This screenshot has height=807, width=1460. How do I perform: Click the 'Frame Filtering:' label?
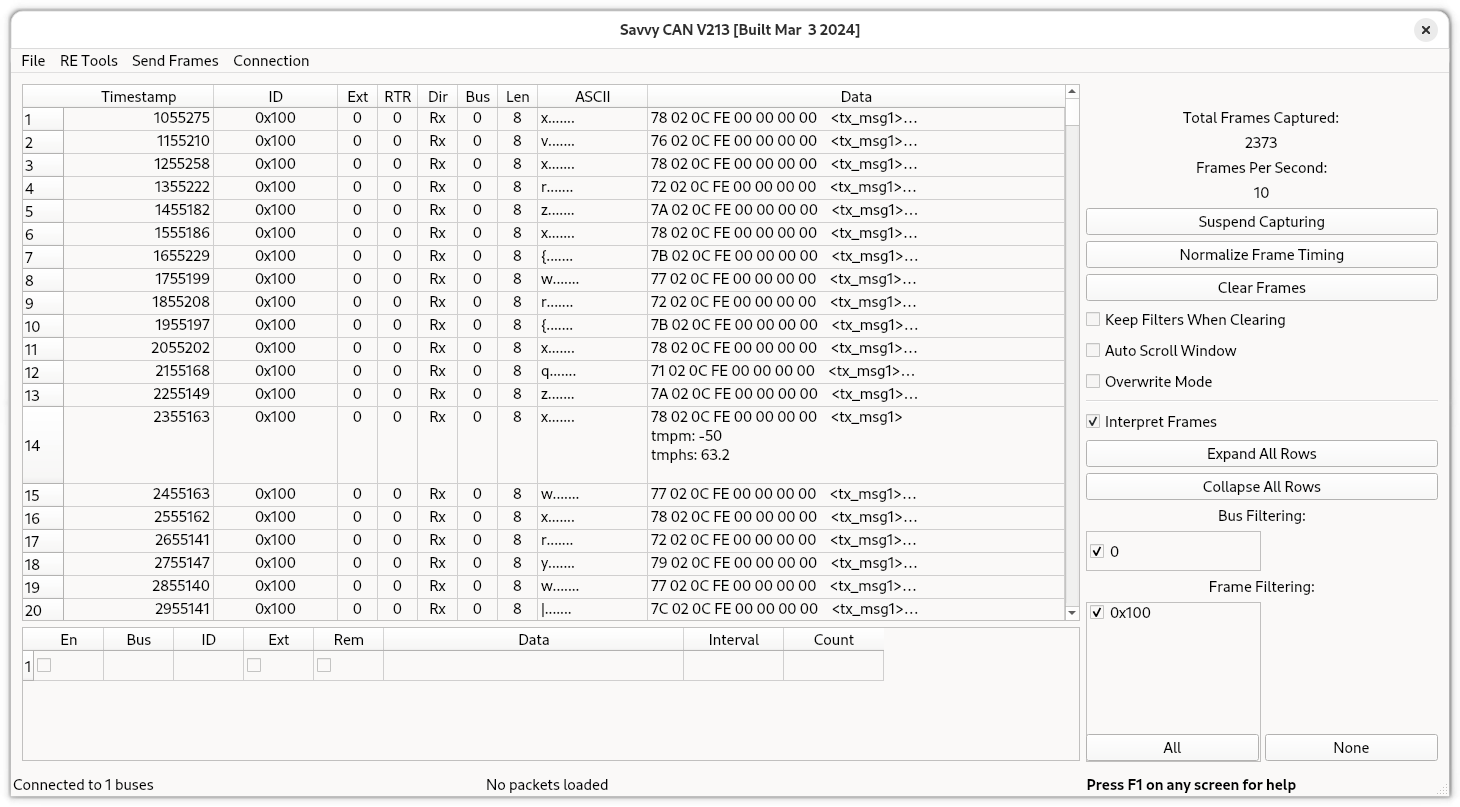click(1261, 587)
